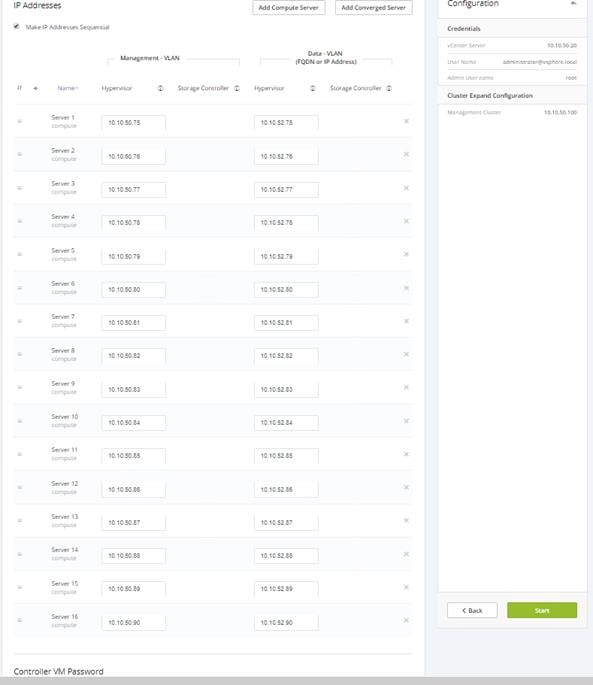Grab the drag handle of Server 7
593x685 pixels.
click(20, 321)
